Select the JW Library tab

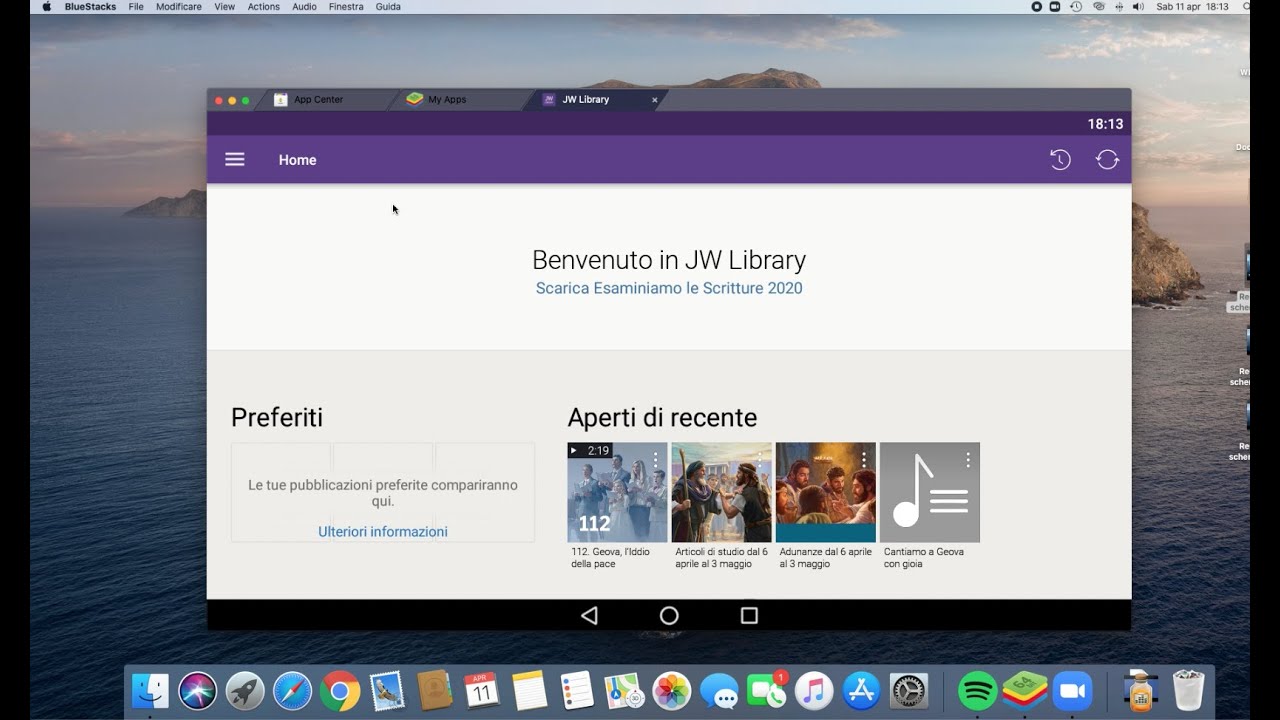pos(585,100)
